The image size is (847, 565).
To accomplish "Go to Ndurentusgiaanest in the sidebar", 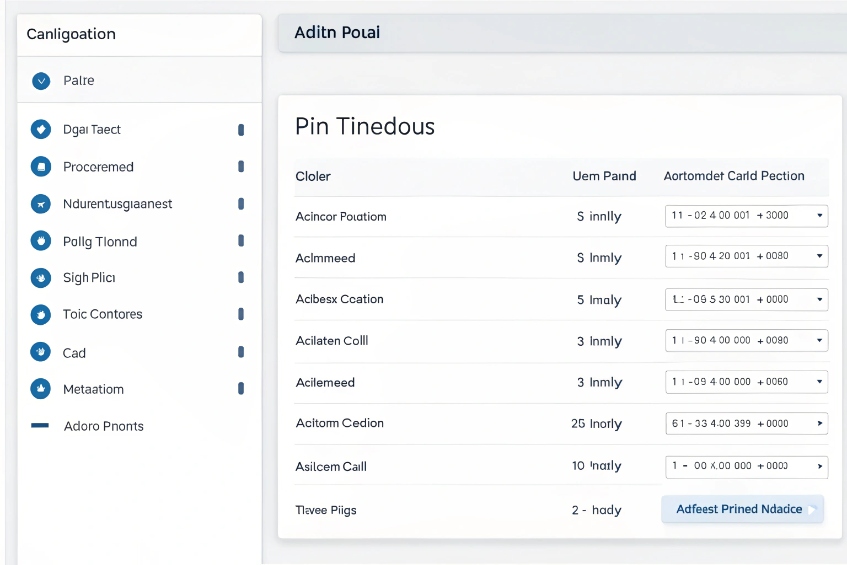I will 117,204.
